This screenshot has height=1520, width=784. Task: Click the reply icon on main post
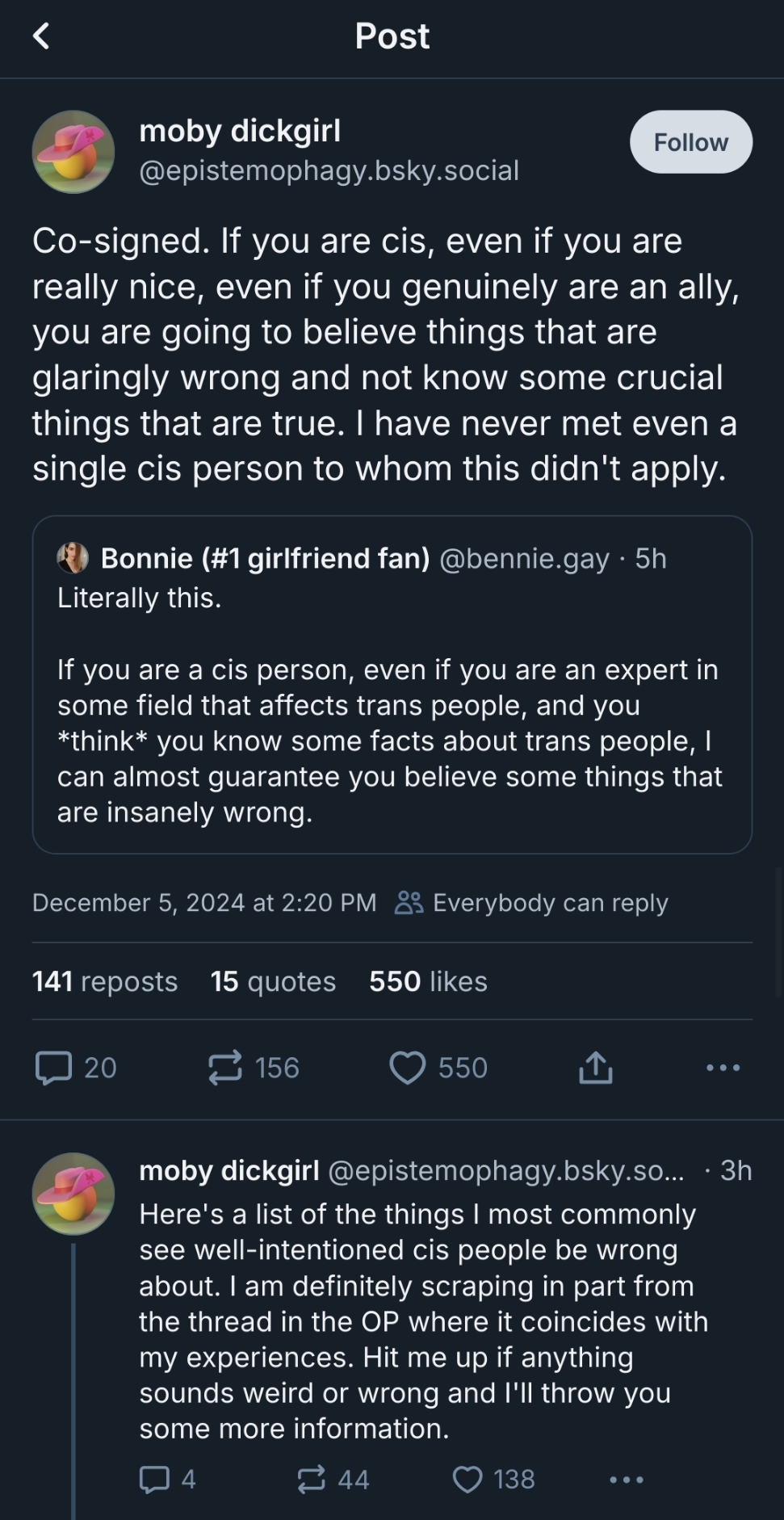click(x=54, y=1068)
